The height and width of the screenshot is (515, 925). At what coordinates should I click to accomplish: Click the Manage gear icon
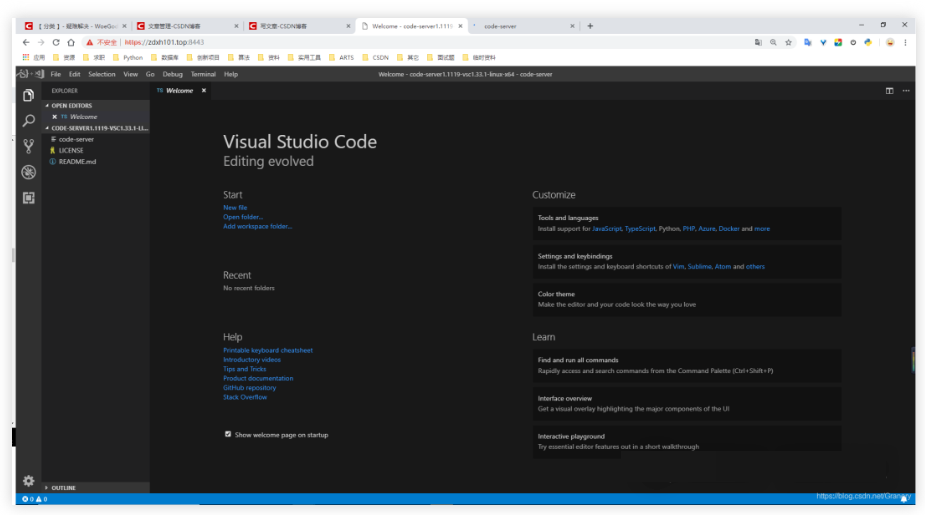pyautogui.click(x=28, y=480)
